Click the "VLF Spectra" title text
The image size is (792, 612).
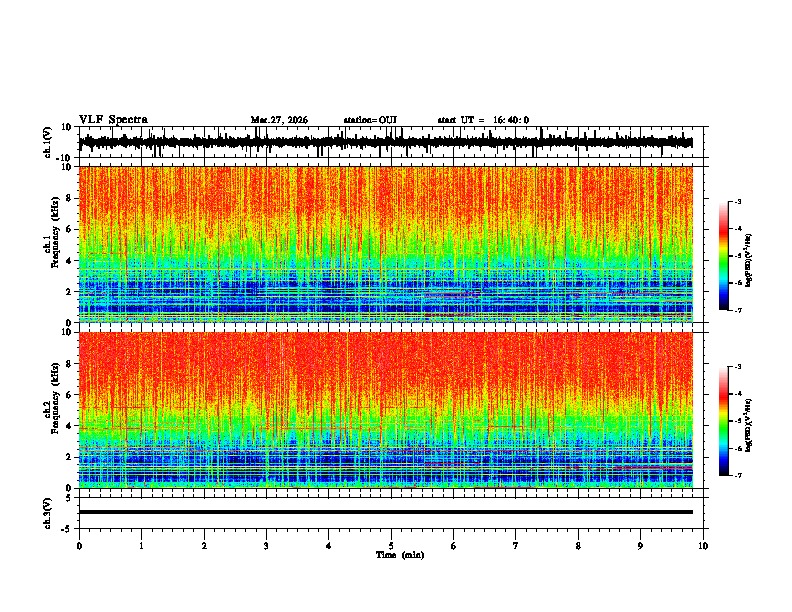coord(113,120)
